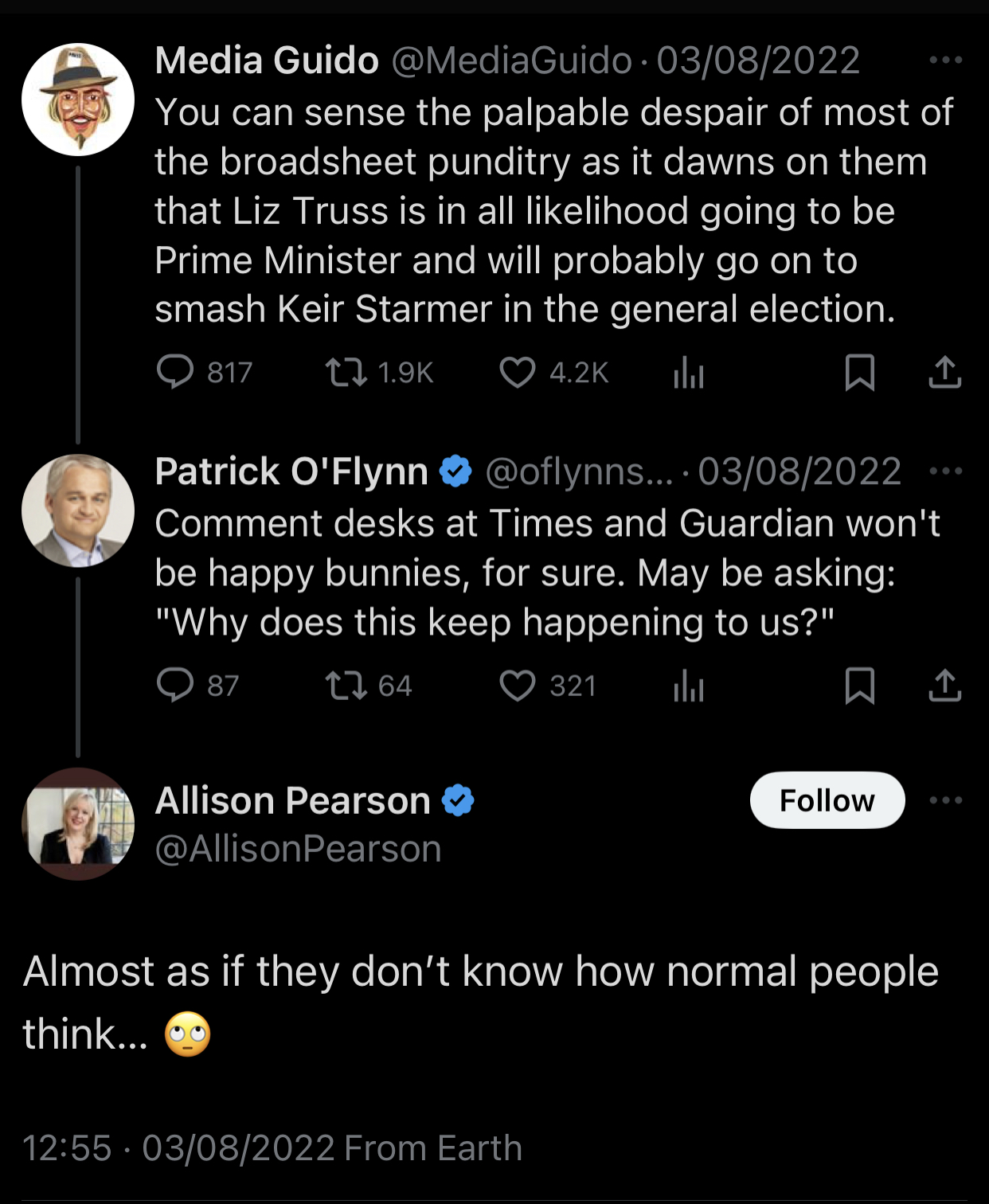Bookmark Patrick O'Flynn's tweet
The image size is (989, 1204).
(x=859, y=685)
